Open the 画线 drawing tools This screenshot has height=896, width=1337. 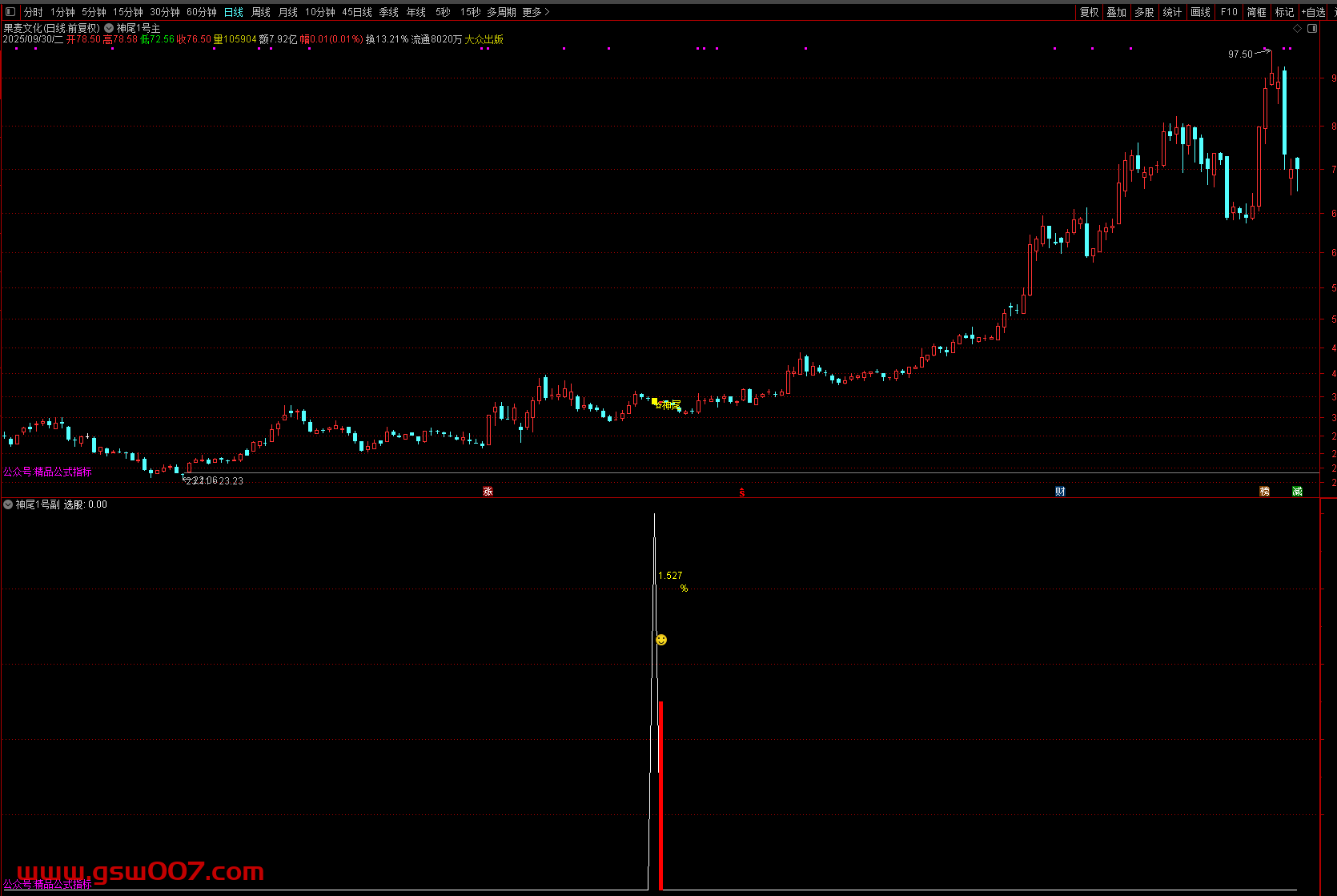point(1200,12)
